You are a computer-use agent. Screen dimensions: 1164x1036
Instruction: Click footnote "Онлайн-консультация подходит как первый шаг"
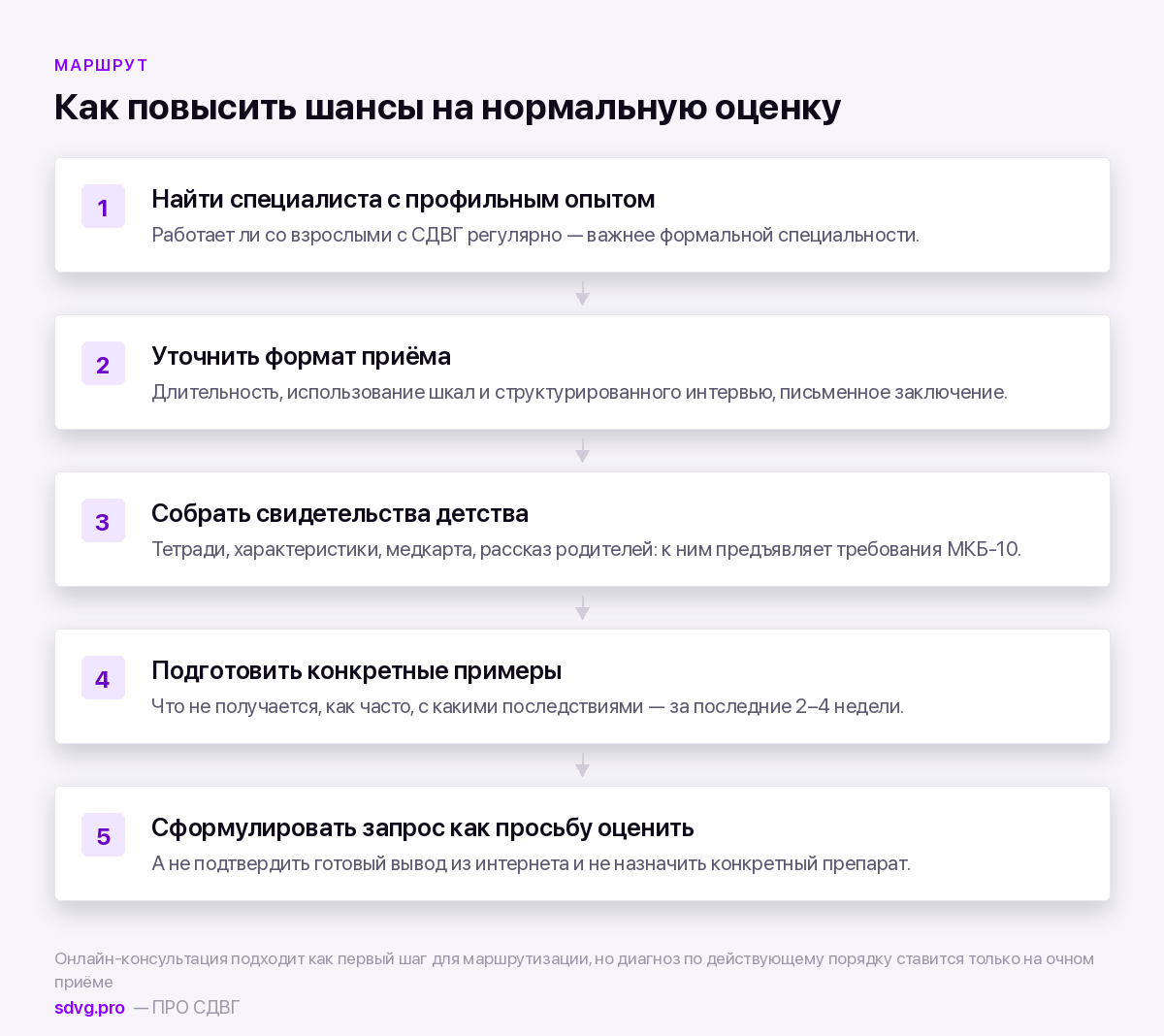click(241, 958)
